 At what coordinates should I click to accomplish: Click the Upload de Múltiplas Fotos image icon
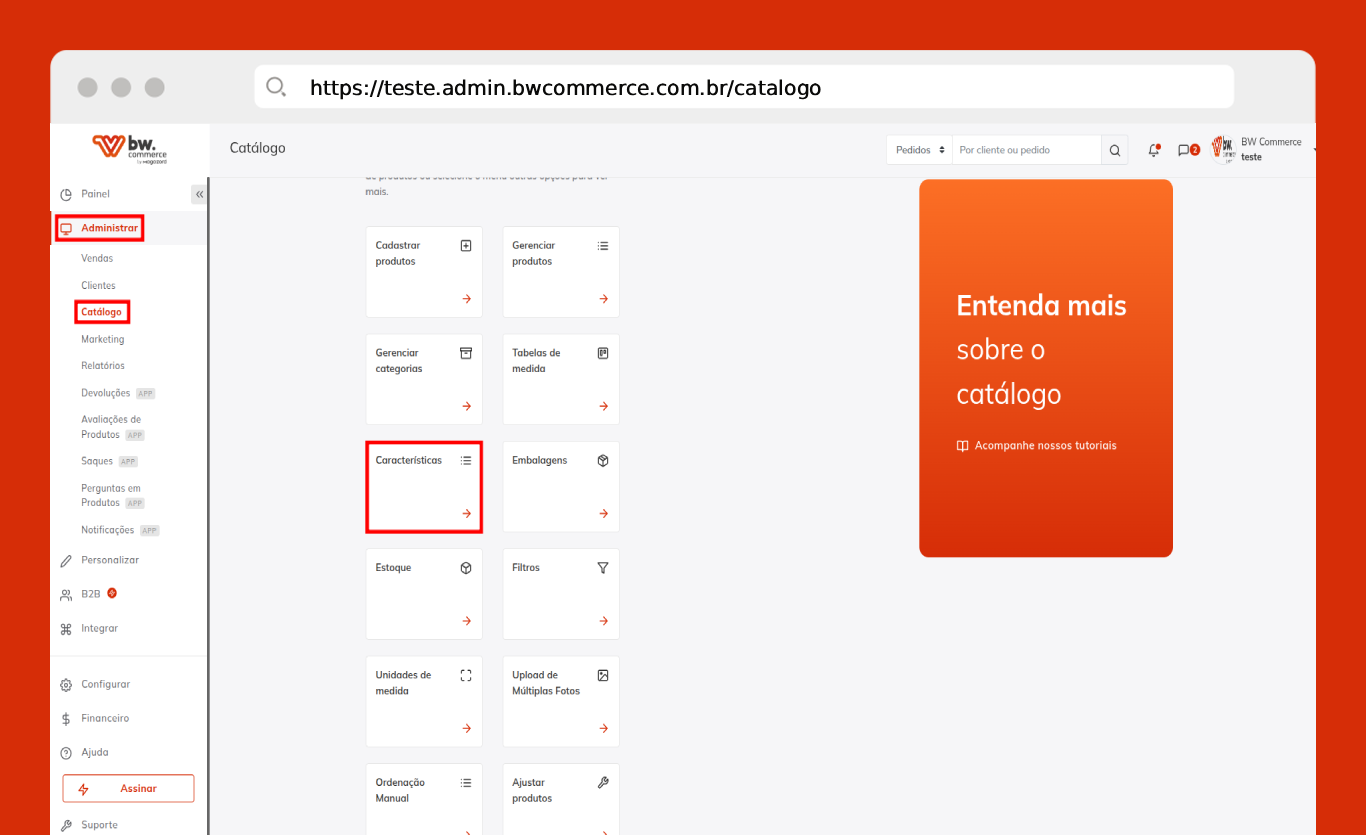603,676
